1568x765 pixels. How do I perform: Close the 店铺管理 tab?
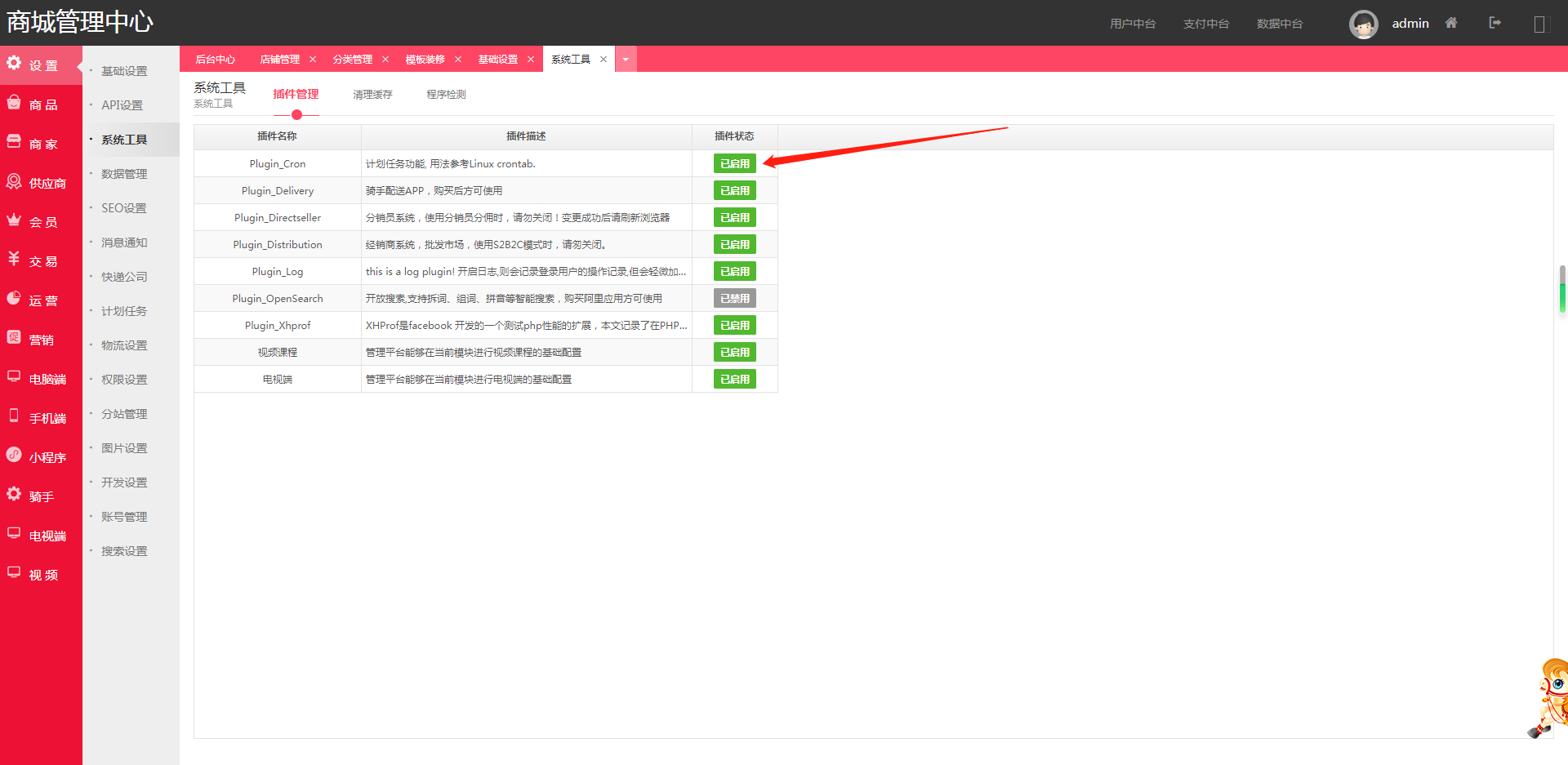pyautogui.click(x=313, y=60)
